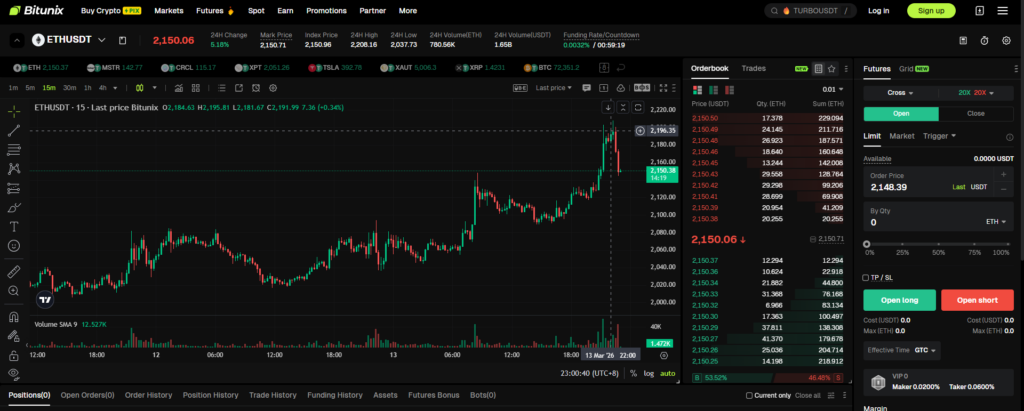Image resolution: width=1024 pixels, height=411 pixels.
Task: Activate the zoom in tool
Action: (x=13, y=291)
